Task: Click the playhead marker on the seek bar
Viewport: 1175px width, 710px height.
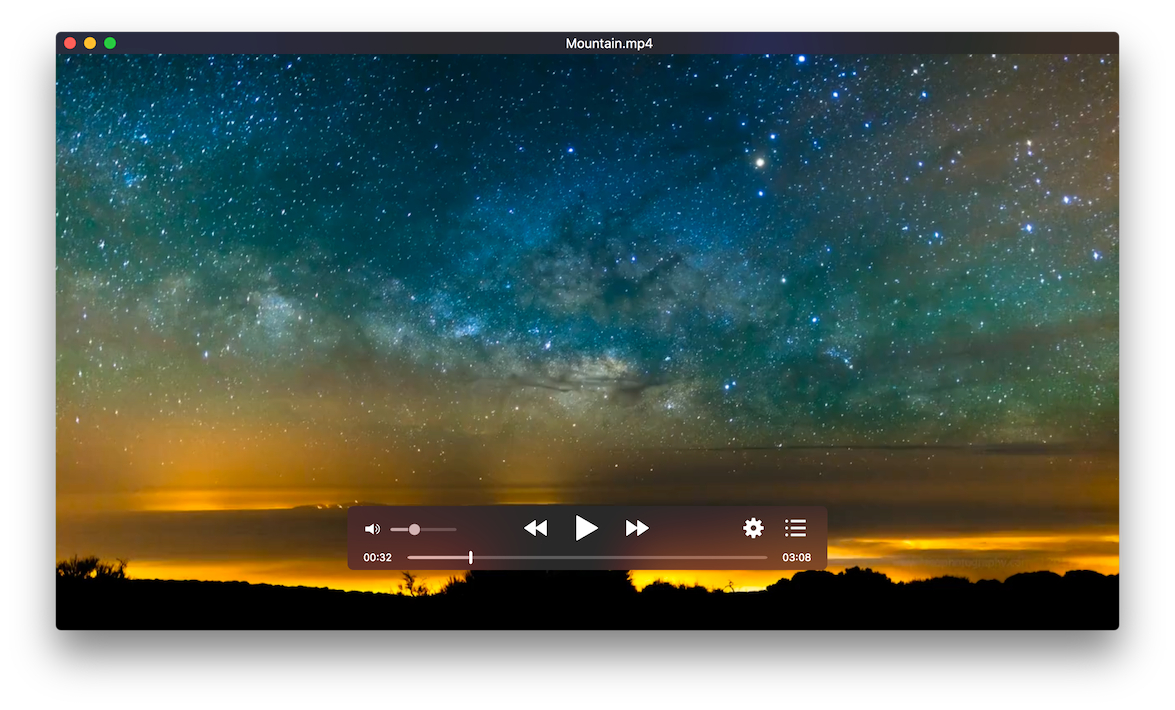Action: click(470, 557)
